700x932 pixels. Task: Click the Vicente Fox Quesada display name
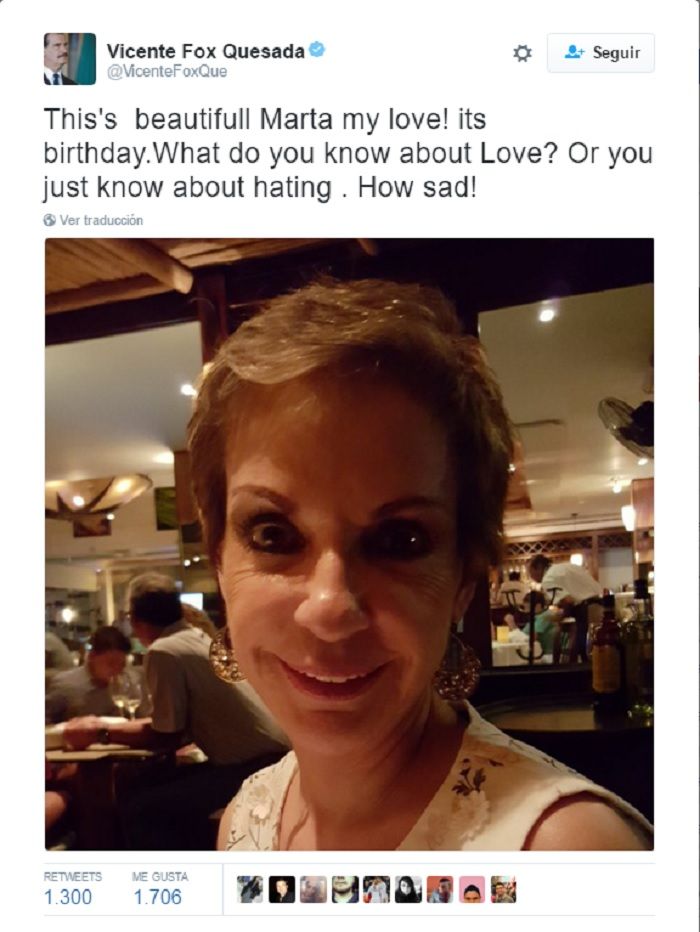pos(206,51)
